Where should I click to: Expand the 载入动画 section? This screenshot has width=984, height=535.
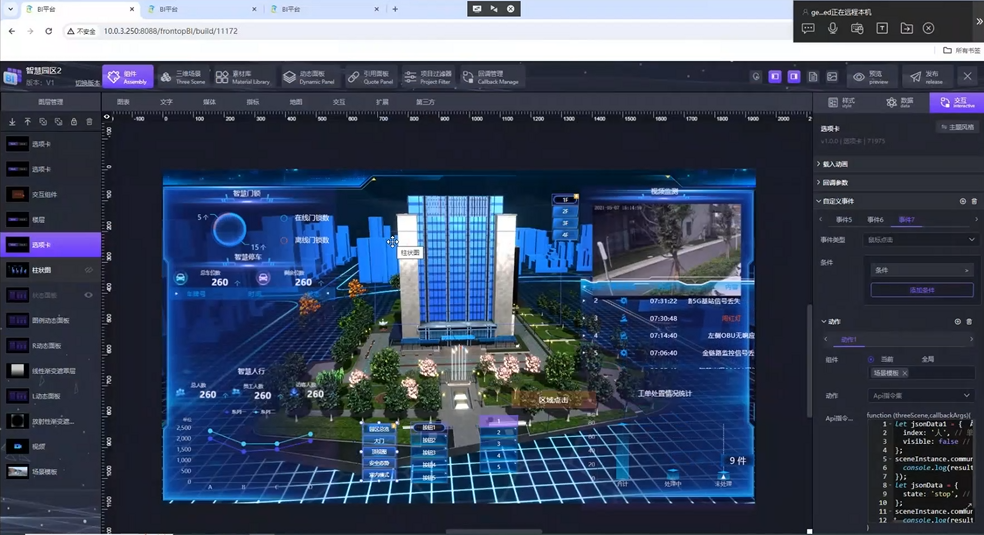coord(834,164)
